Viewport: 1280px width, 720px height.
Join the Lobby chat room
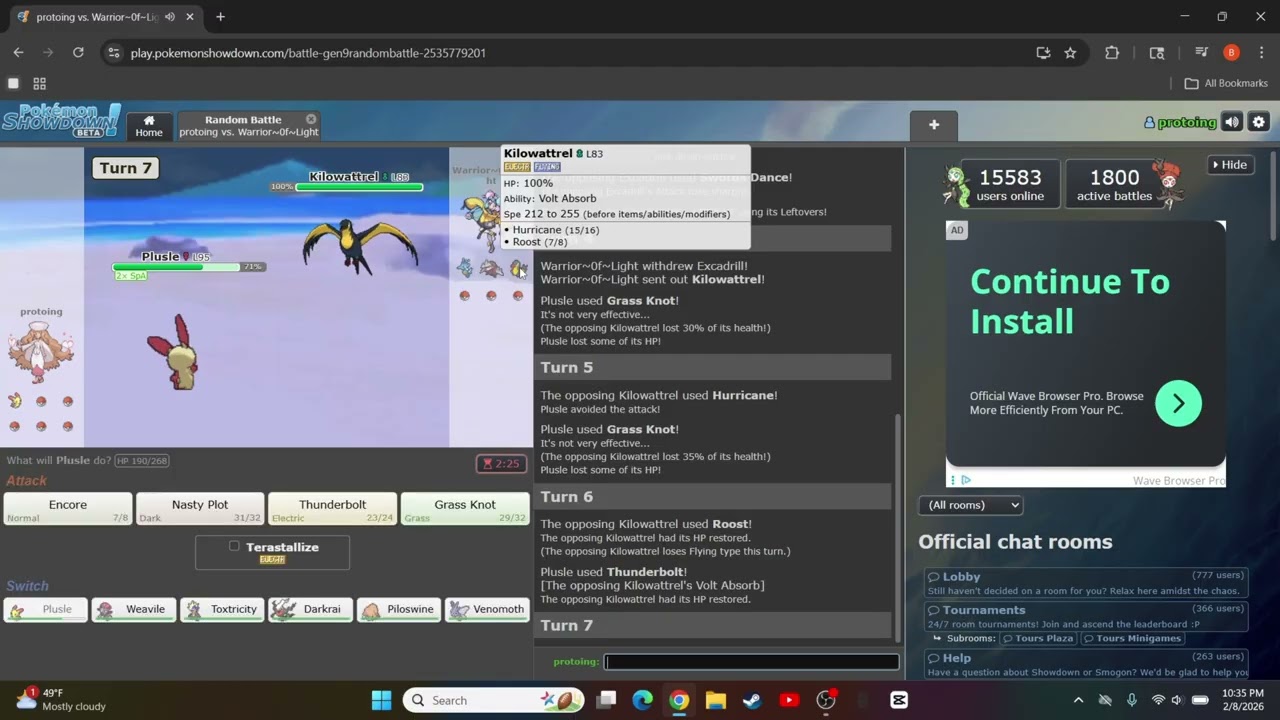[1086, 583]
